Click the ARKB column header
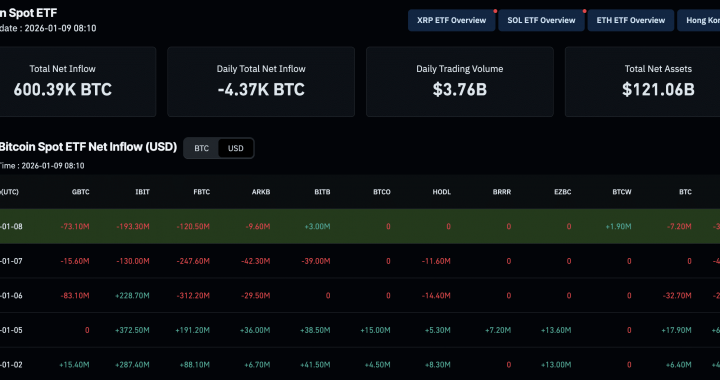This screenshot has width=720, height=380. click(261, 192)
